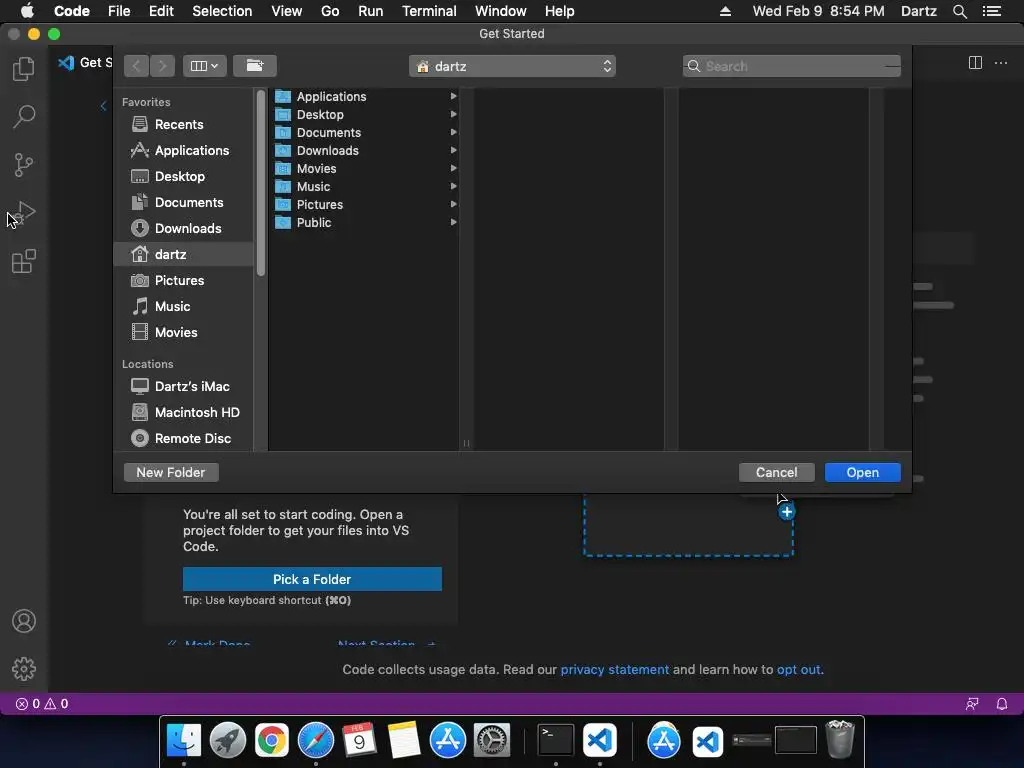Open the Manage gear icon
Image resolution: width=1024 pixels, height=768 pixels.
[x=24, y=669]
